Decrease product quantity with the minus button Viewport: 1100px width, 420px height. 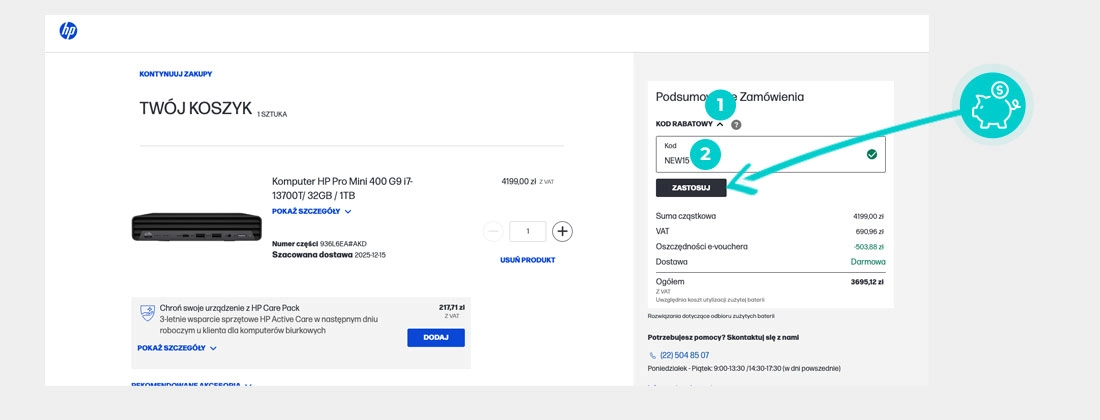493,231
